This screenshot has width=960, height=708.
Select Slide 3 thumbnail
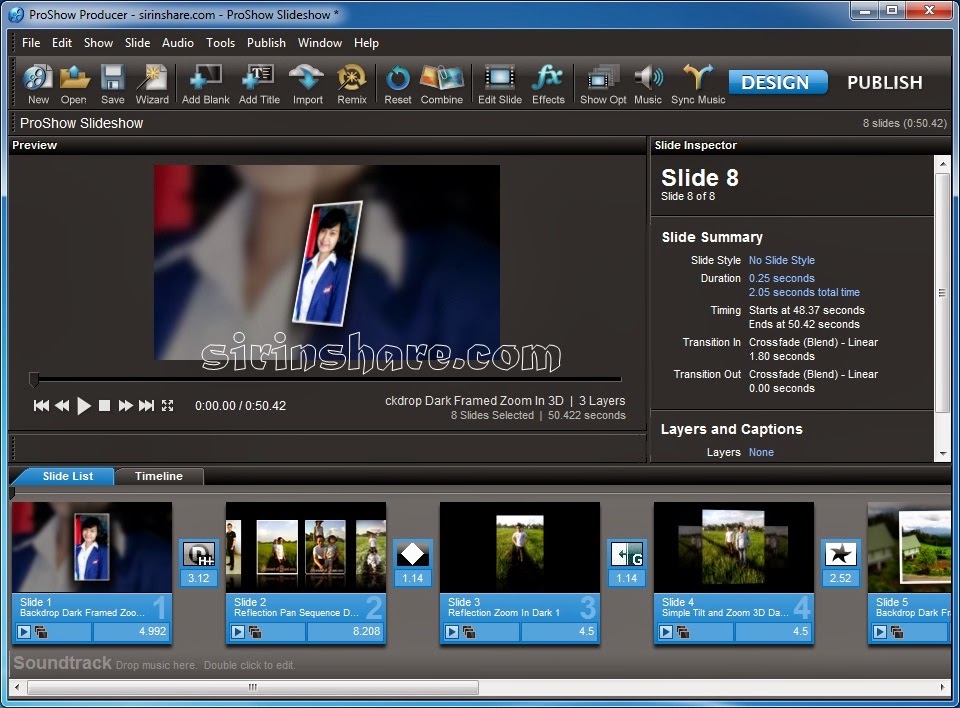click(x=520, y=547)
